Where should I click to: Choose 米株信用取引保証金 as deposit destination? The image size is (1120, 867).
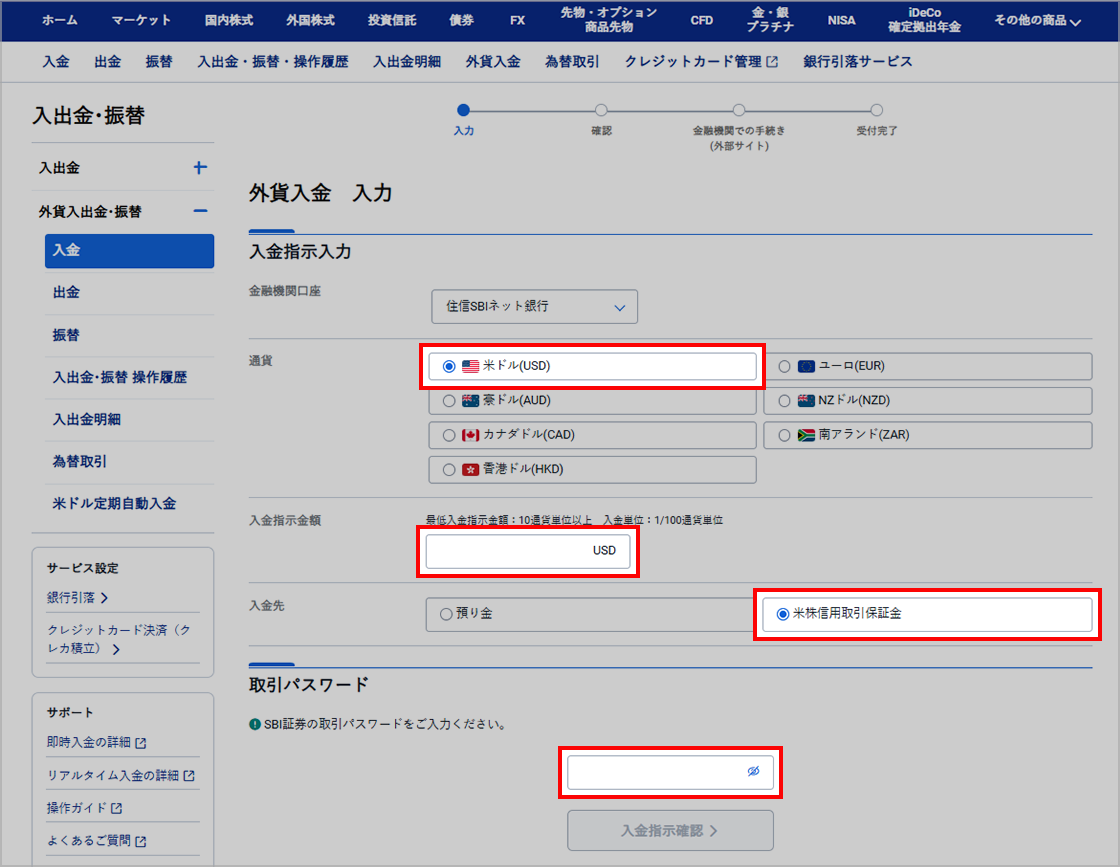click(783, 614)
